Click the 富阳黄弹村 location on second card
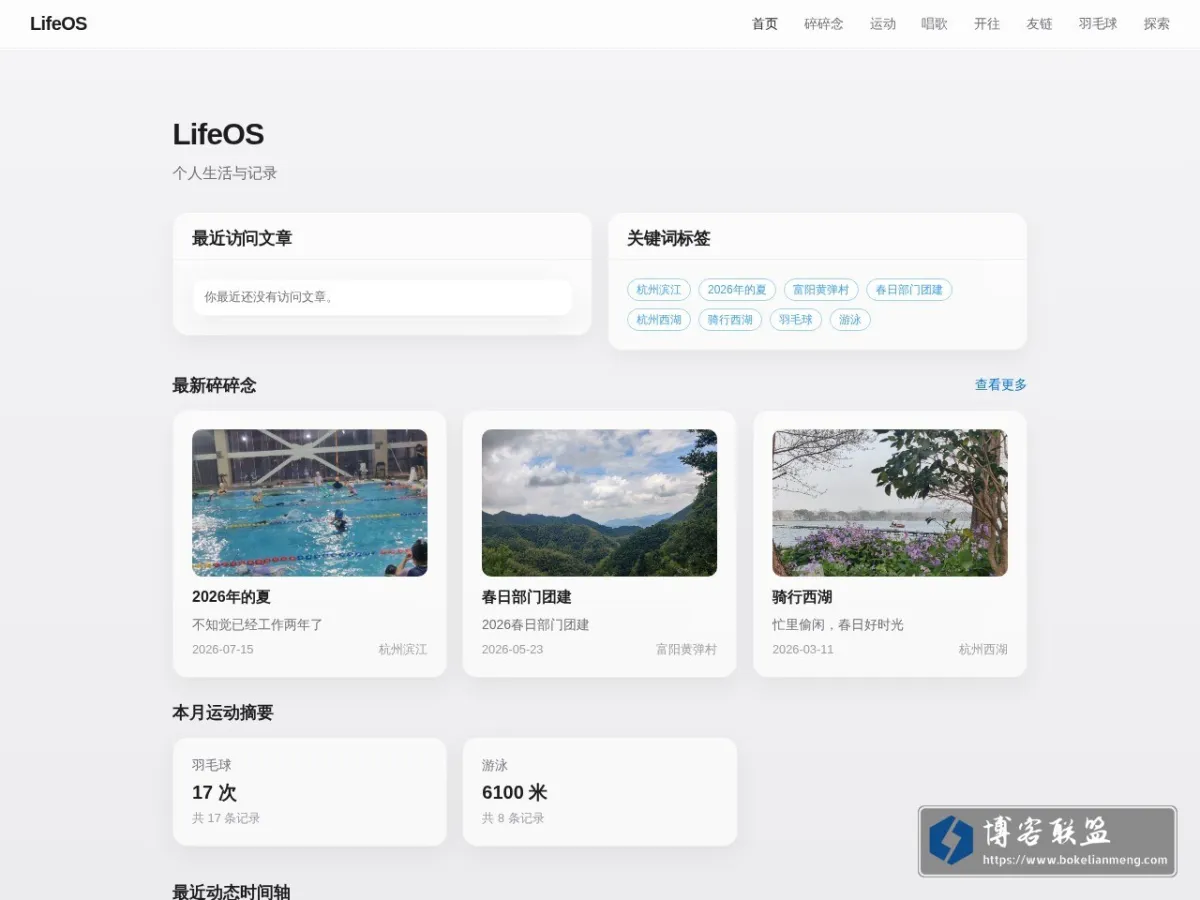1200x900 pixels. [x=687, y=650]
